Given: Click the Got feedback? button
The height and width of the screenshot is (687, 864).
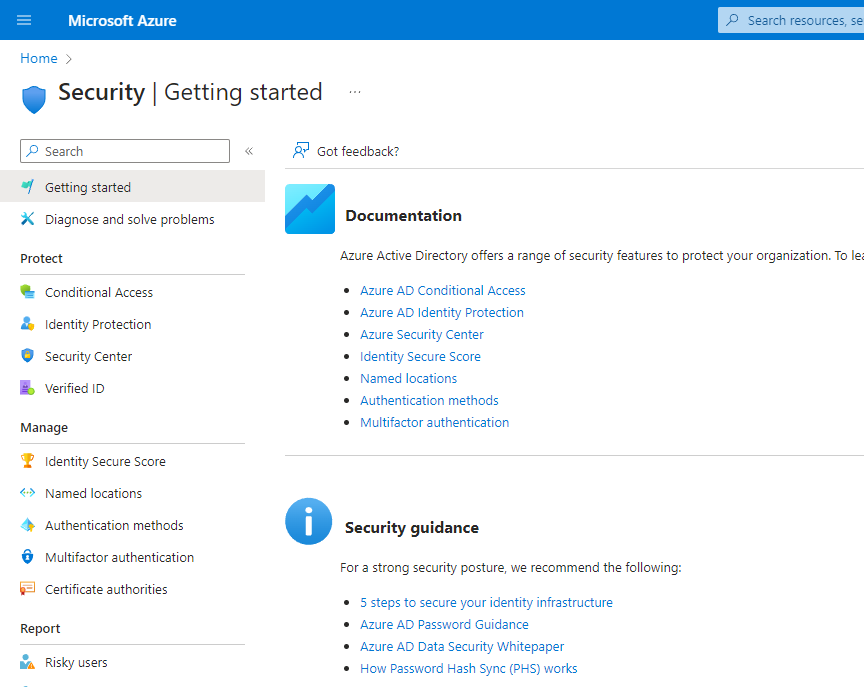Looking at the screenshot, I should [x=346, y=151].
